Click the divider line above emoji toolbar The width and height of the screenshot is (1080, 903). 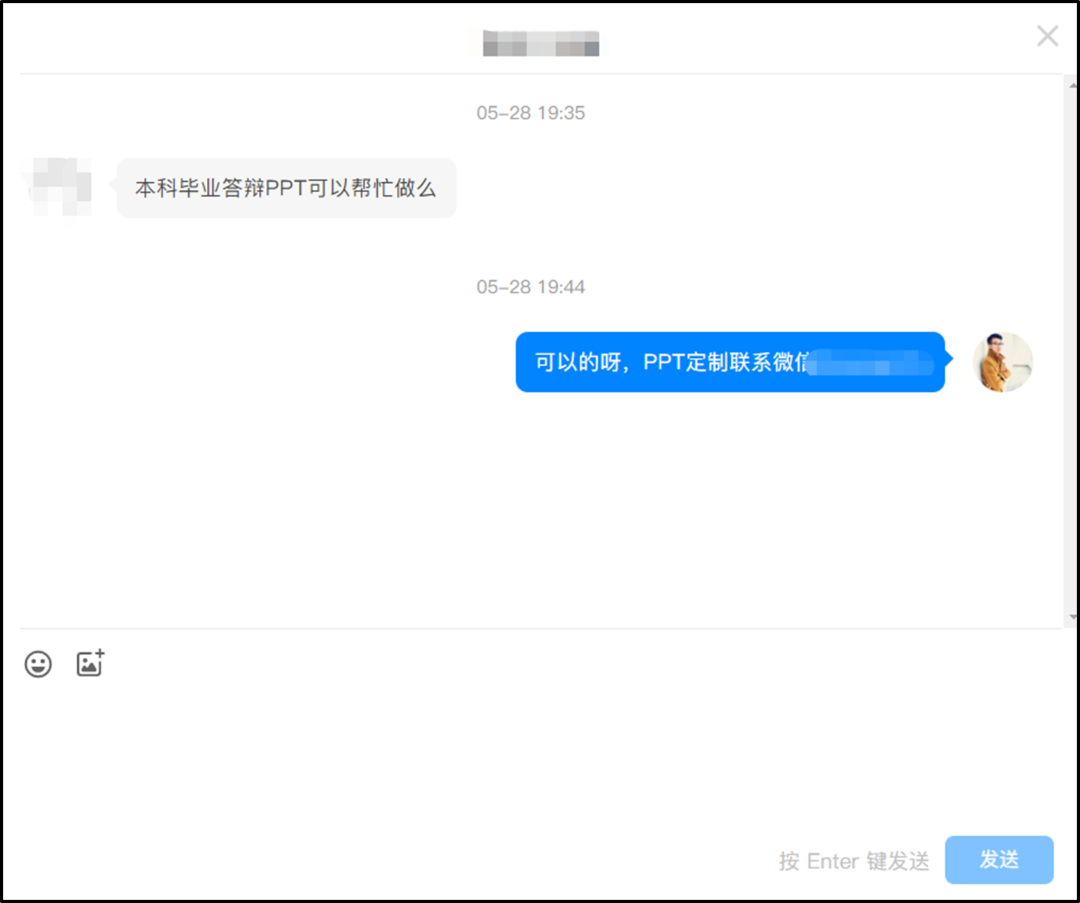541,628
